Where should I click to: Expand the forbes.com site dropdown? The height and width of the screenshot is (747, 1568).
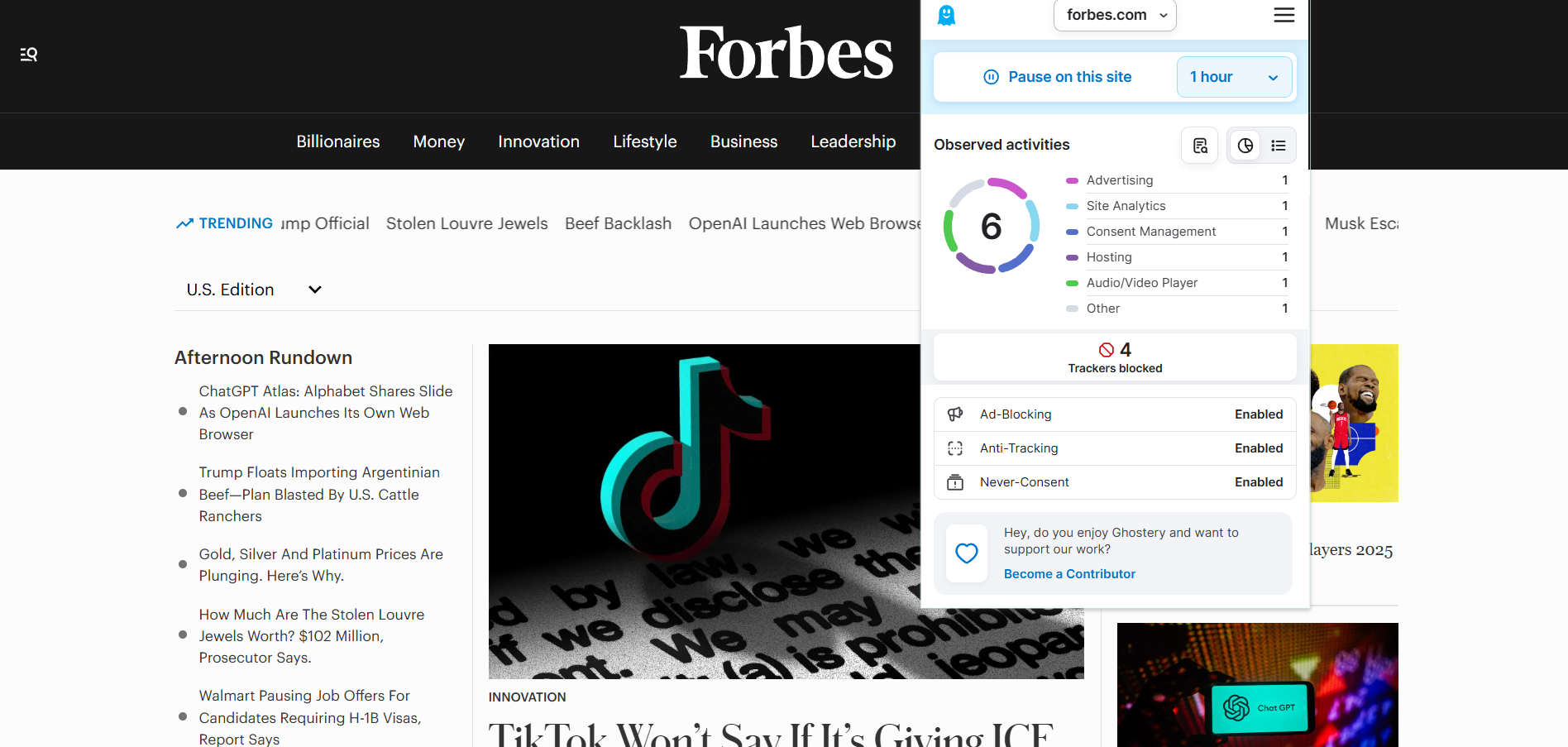(x=1114, y=15)
